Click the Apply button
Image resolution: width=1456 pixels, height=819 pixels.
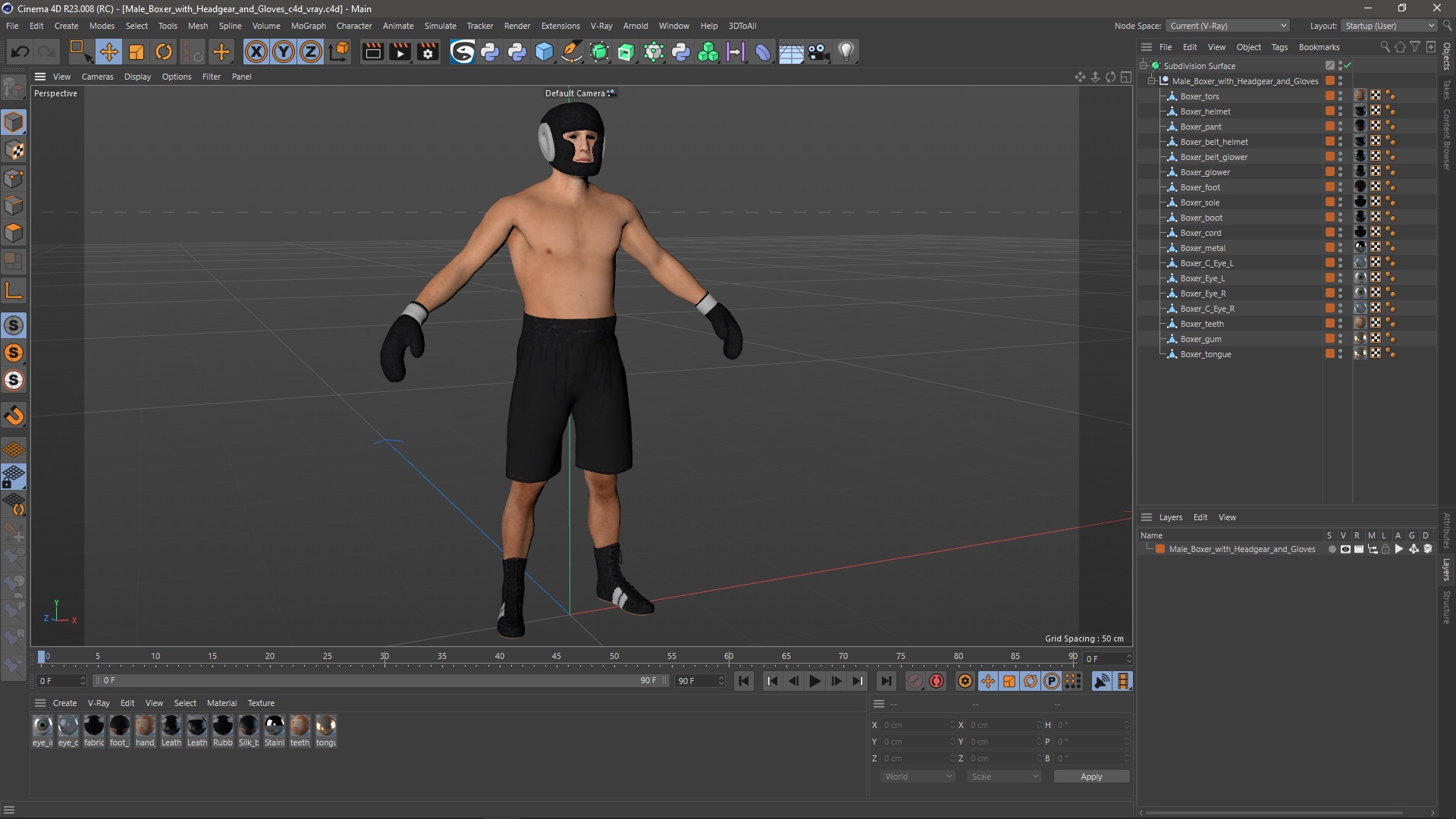click(x=1091, y=777)
